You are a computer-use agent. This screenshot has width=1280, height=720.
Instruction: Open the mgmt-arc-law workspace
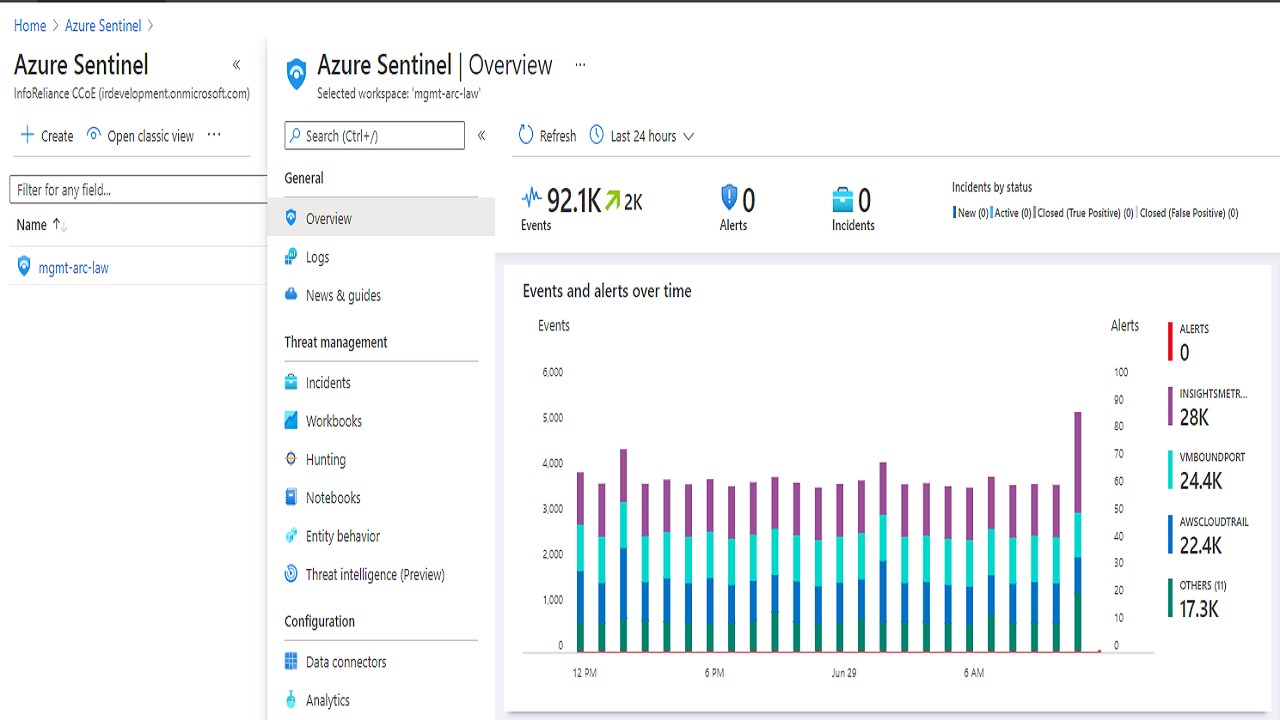click(x=73, y=268)
